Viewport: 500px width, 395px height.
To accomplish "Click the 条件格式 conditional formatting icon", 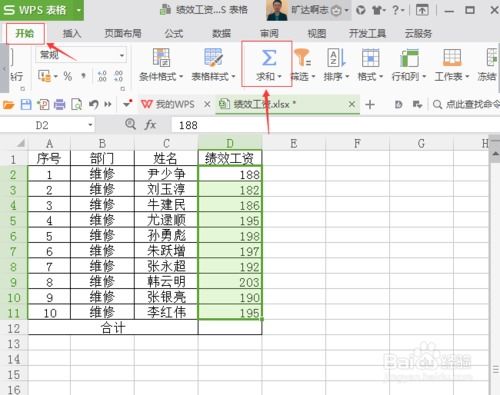I will click(x=161, y=57).
